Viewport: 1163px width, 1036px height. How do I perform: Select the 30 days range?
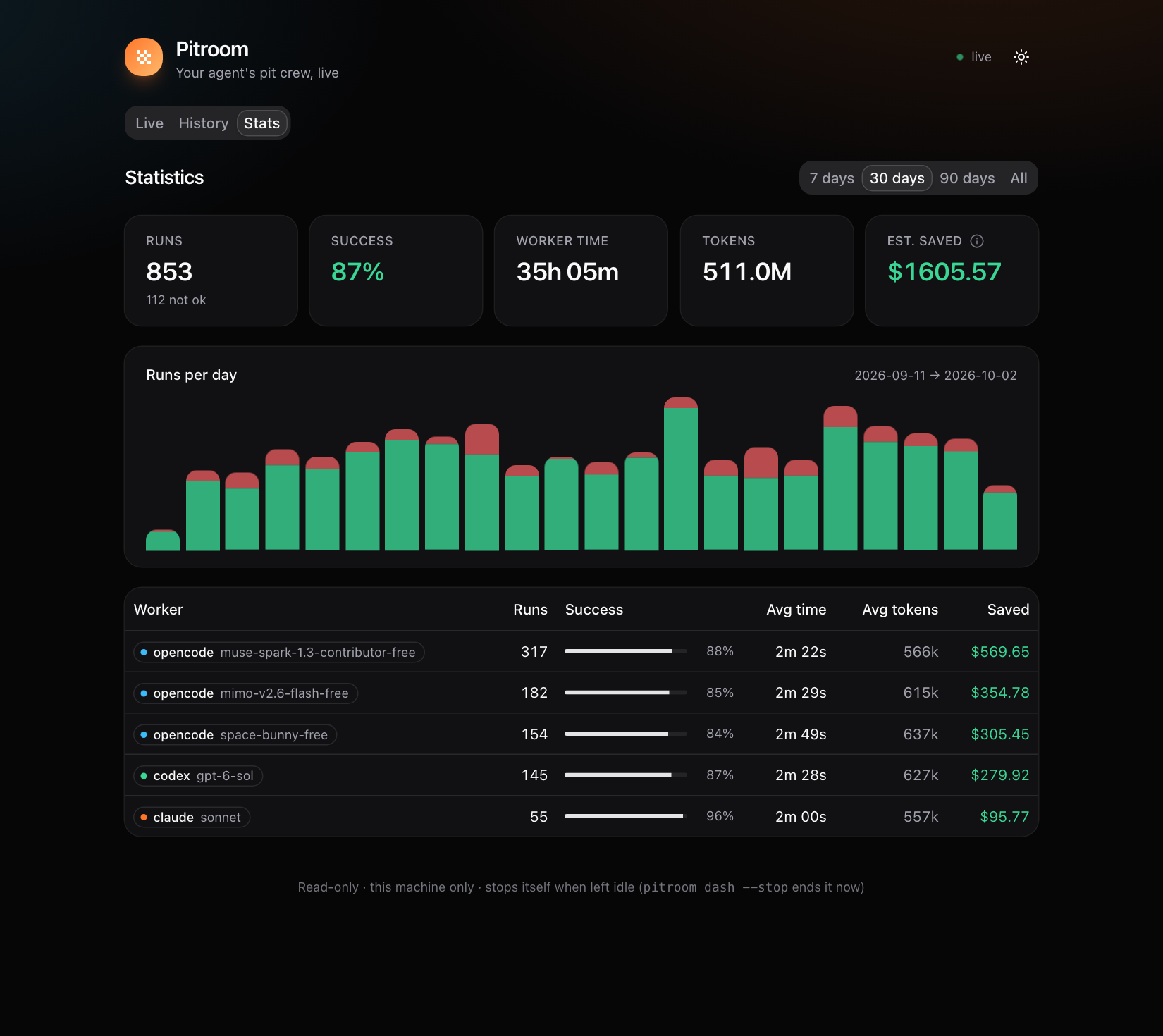(897, 178)
